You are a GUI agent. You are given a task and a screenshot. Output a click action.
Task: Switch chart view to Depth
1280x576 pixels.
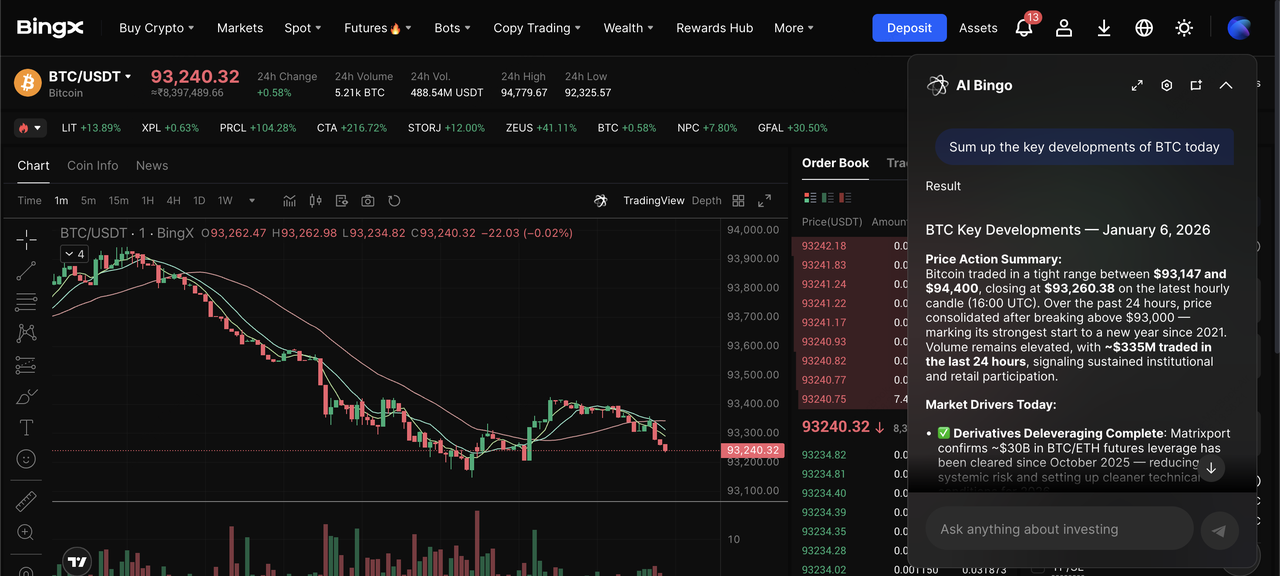click(x=706, y=201)
